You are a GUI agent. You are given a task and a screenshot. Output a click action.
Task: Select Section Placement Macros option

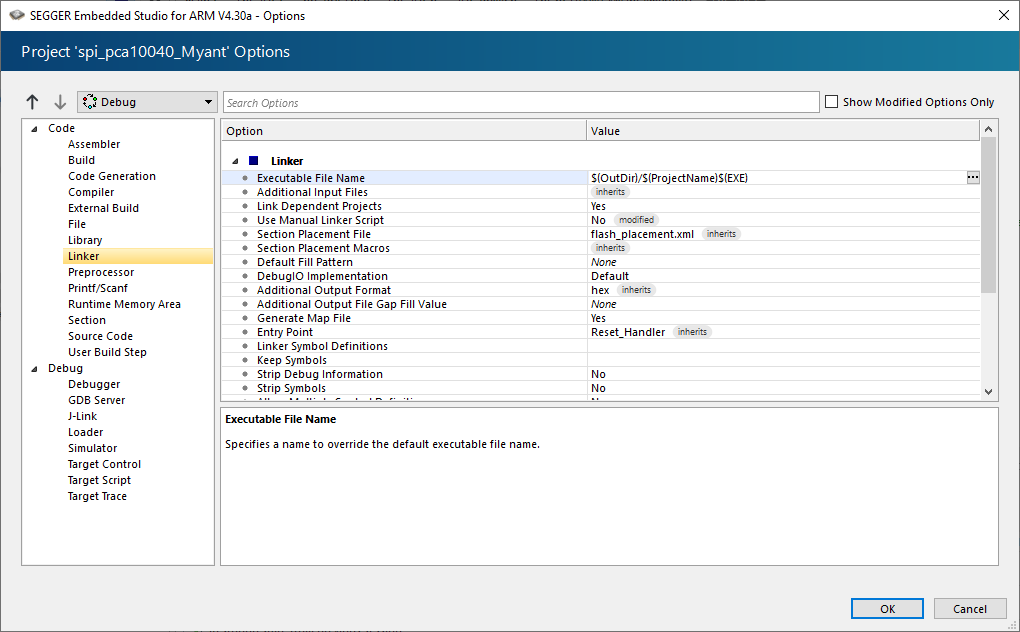(323, 248)
